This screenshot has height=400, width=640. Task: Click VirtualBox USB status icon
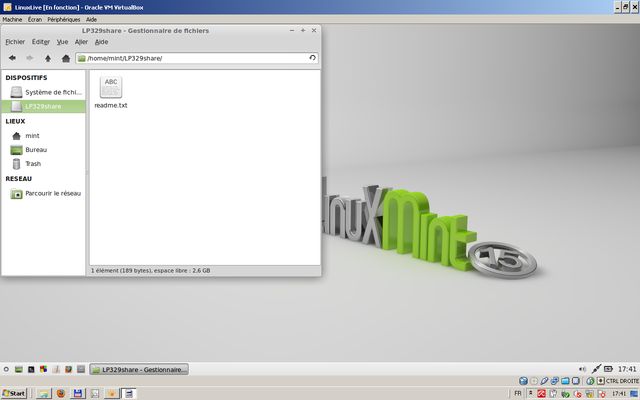click(x=544, y=381)
